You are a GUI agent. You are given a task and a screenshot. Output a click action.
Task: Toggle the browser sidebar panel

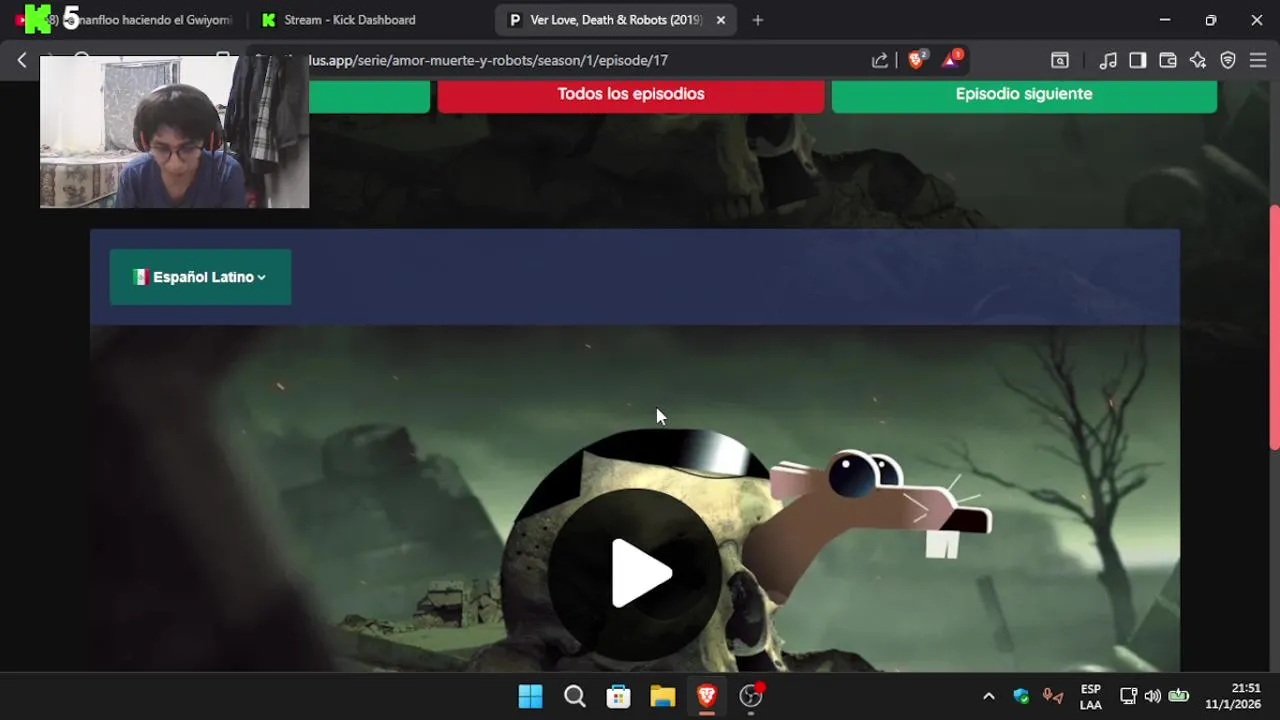(1137, 60)
